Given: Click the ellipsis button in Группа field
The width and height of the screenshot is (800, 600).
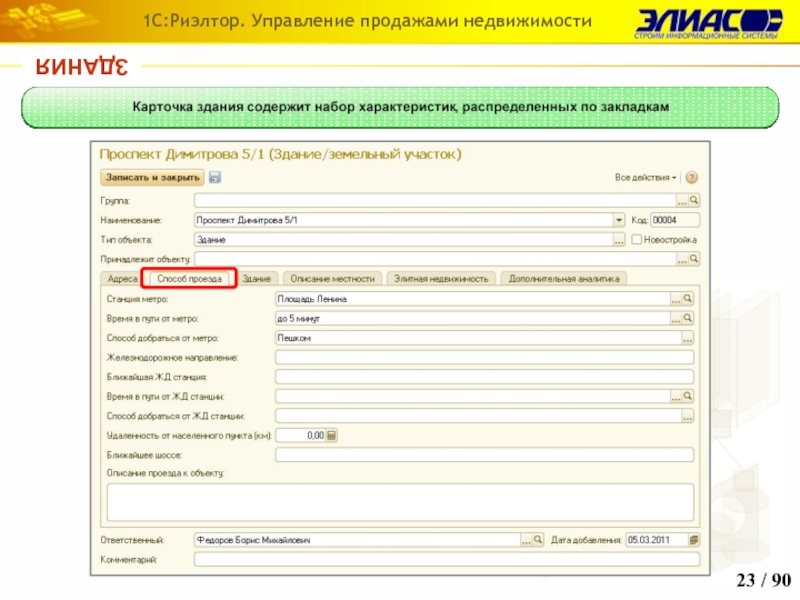Looking at the screenshot, I should 682,201.
